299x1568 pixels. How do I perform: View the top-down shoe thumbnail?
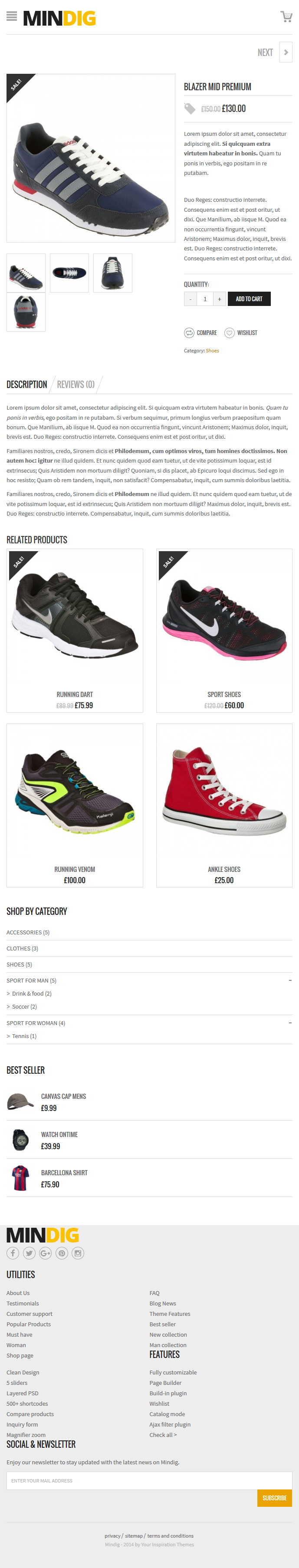69,273
